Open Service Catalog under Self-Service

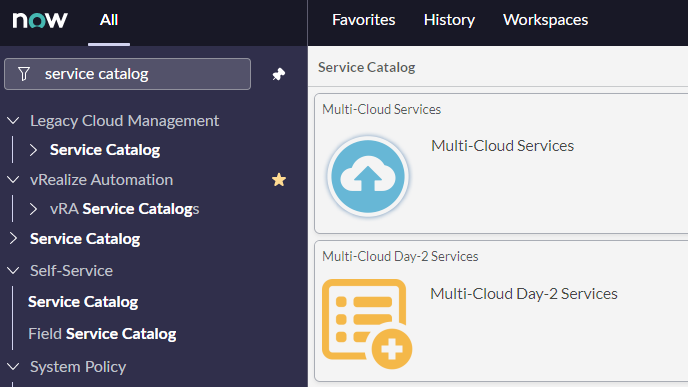pos(83,302)
